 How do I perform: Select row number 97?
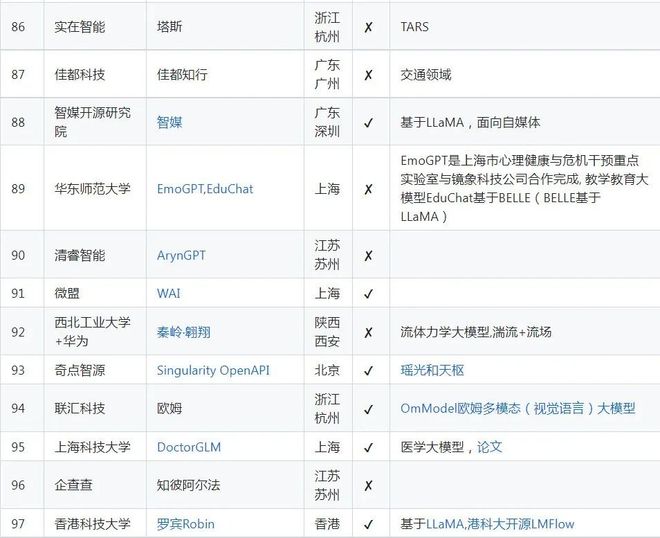tap(18, 524)
